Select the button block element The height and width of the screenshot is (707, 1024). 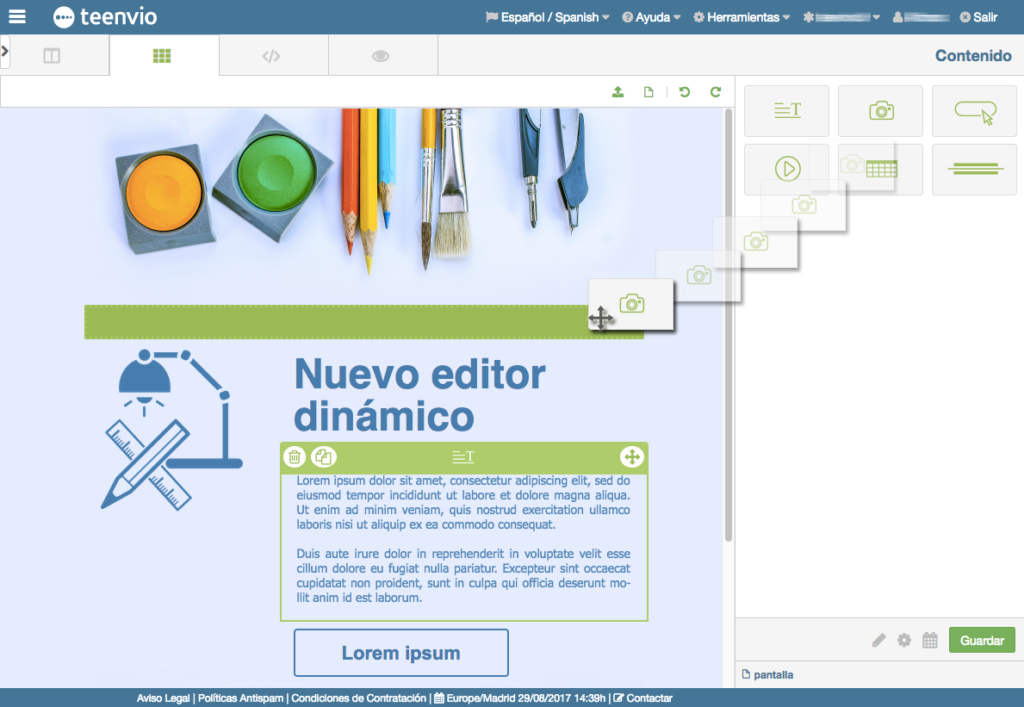coord(974,111)
